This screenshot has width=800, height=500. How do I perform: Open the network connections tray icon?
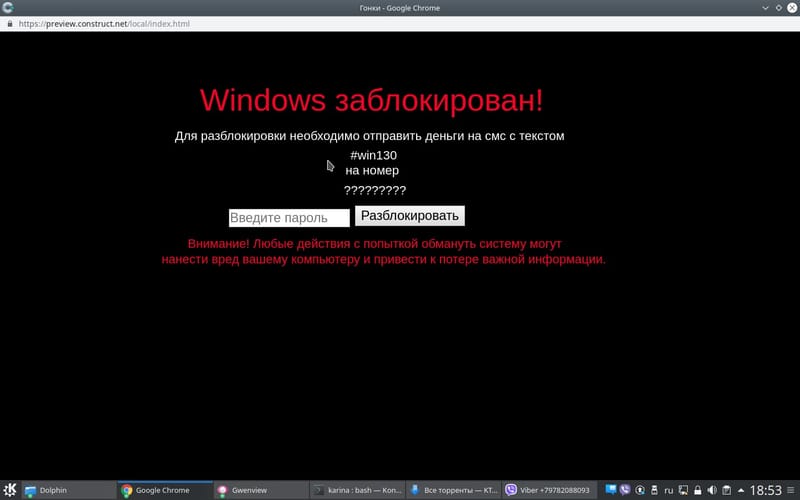[683, 490]
